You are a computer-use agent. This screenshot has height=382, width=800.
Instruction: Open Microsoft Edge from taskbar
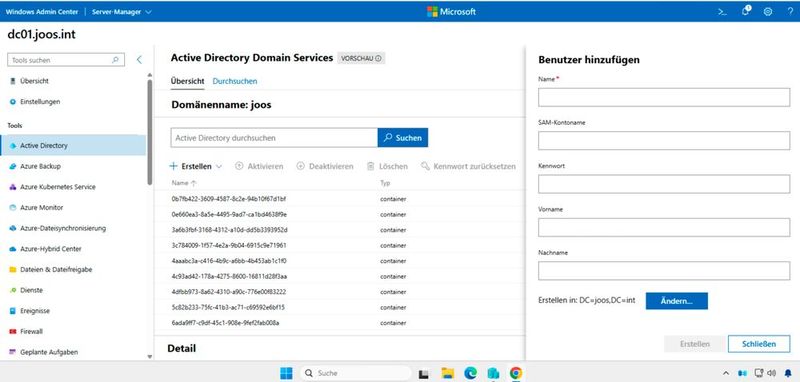point(470,373)
